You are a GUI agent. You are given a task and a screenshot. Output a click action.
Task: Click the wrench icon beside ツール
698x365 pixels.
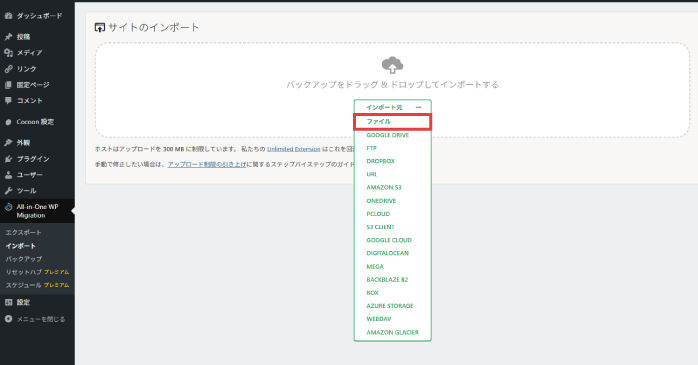click(x=8, y=191)
